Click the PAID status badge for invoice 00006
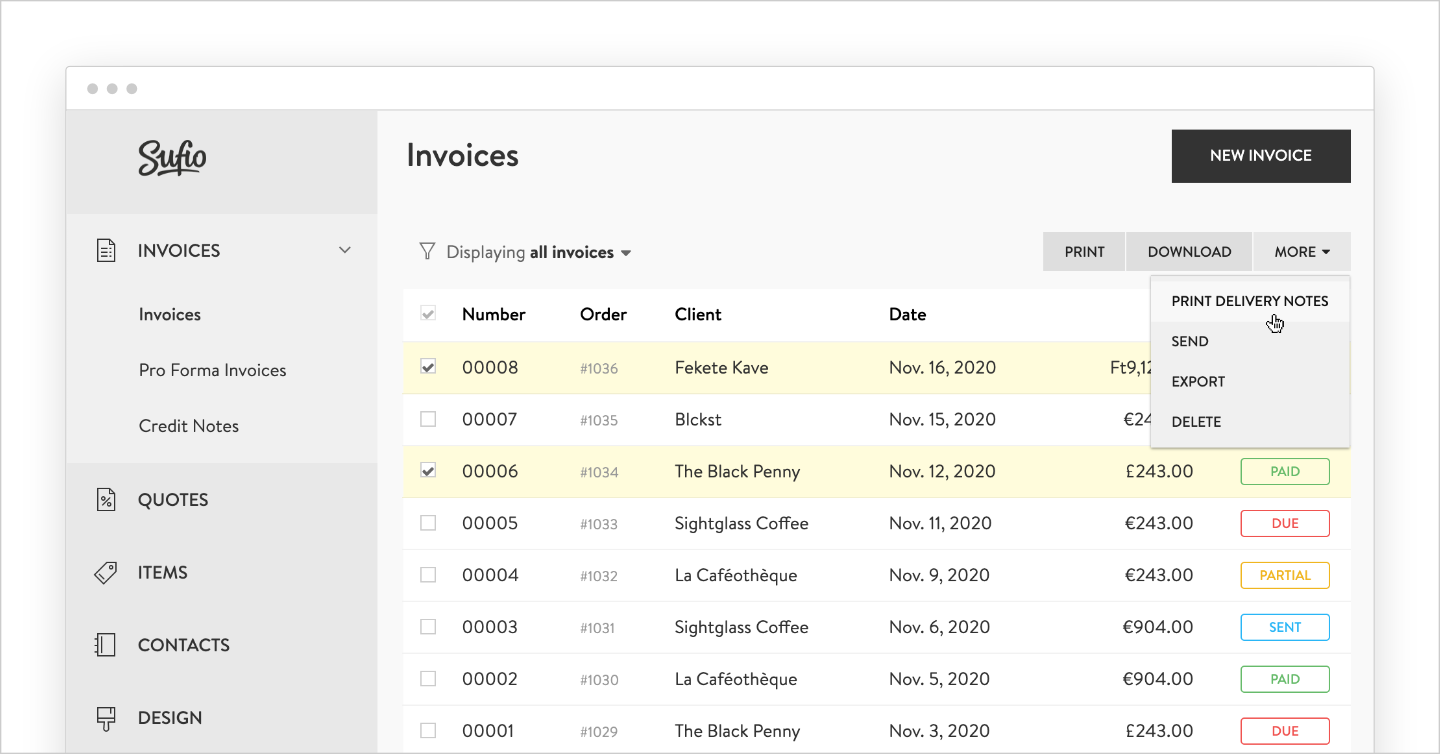 [x=1285, y=472]
